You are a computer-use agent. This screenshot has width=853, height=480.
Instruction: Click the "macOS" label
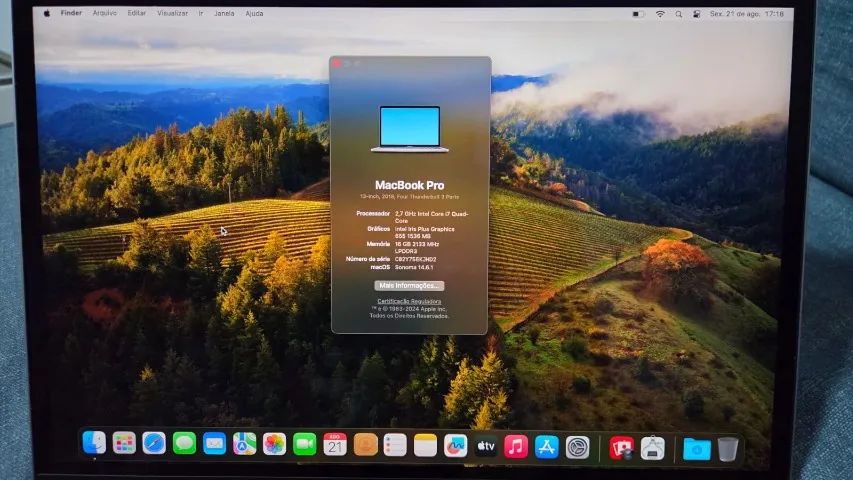[380, 267]
